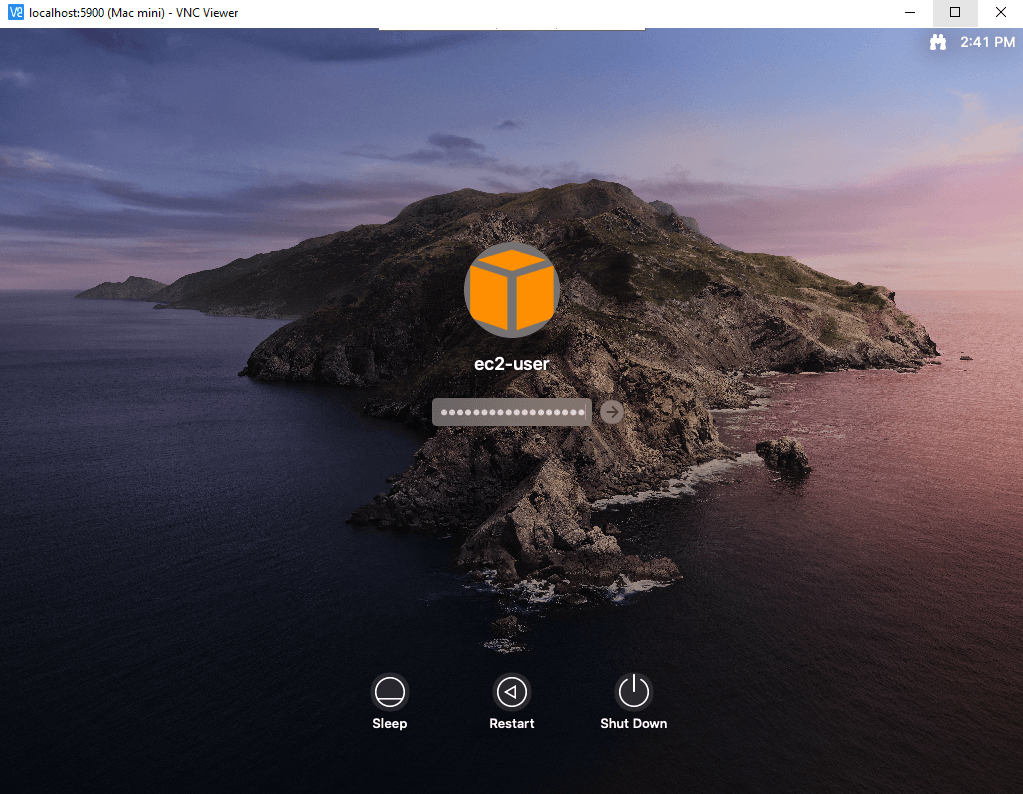
Task: Focus the password input field
Action: [511, 412]
